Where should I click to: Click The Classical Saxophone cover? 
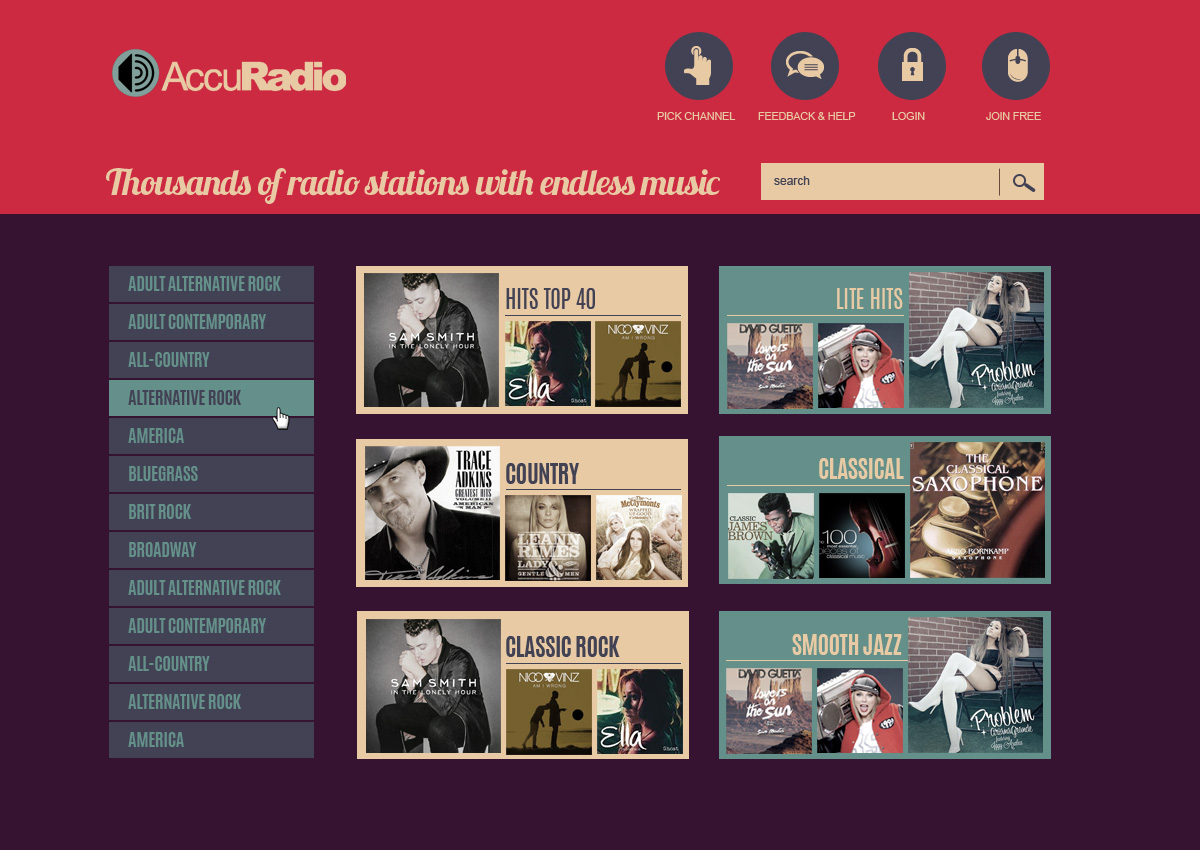tap(978, 510)
